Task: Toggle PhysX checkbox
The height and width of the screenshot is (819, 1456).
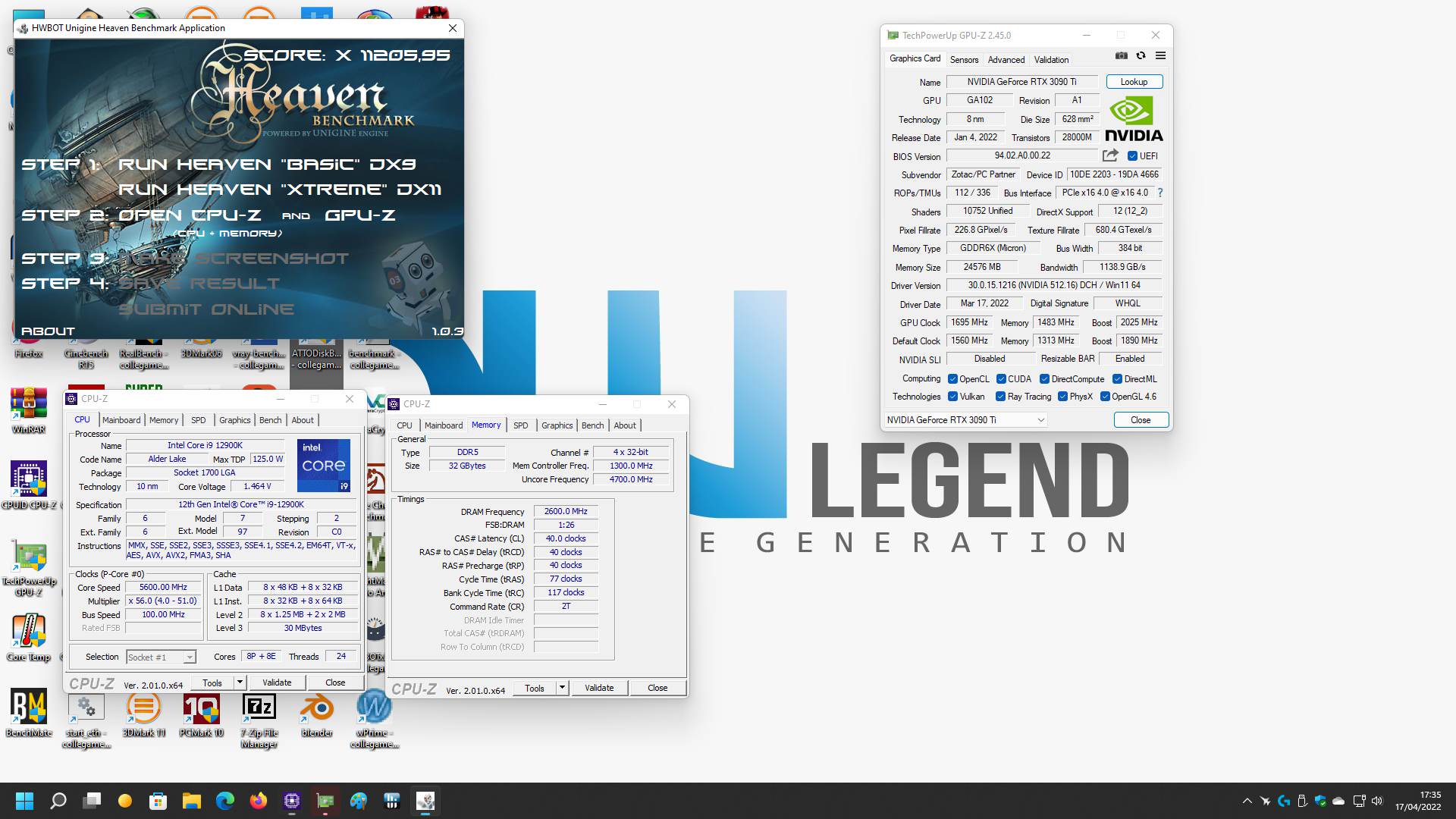Action: point(1062,397)
